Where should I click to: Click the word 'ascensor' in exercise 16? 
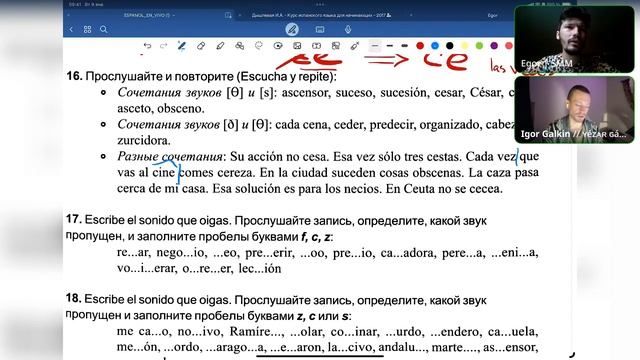tap(305, 93)
